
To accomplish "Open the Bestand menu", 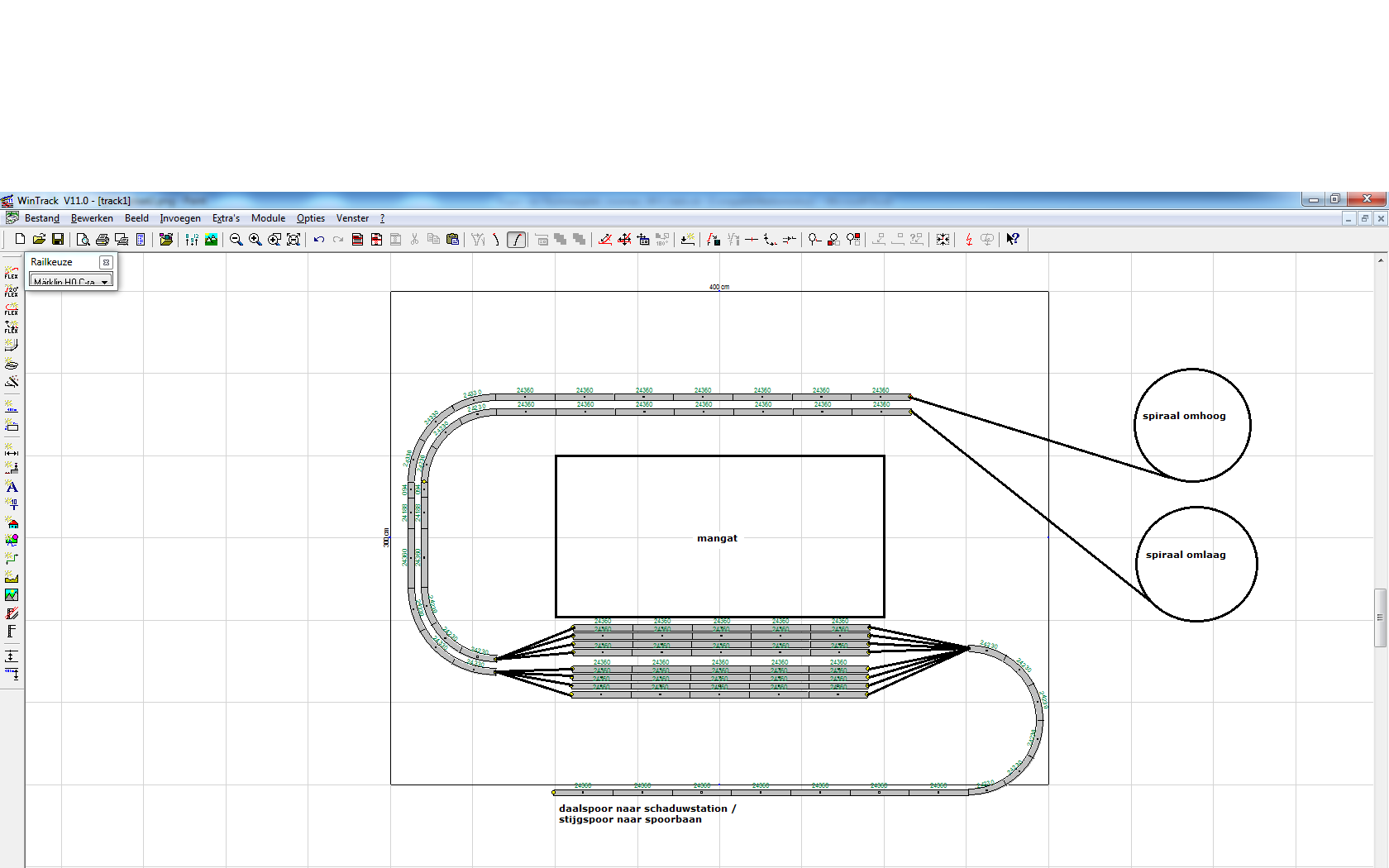I will coord(42,218).
